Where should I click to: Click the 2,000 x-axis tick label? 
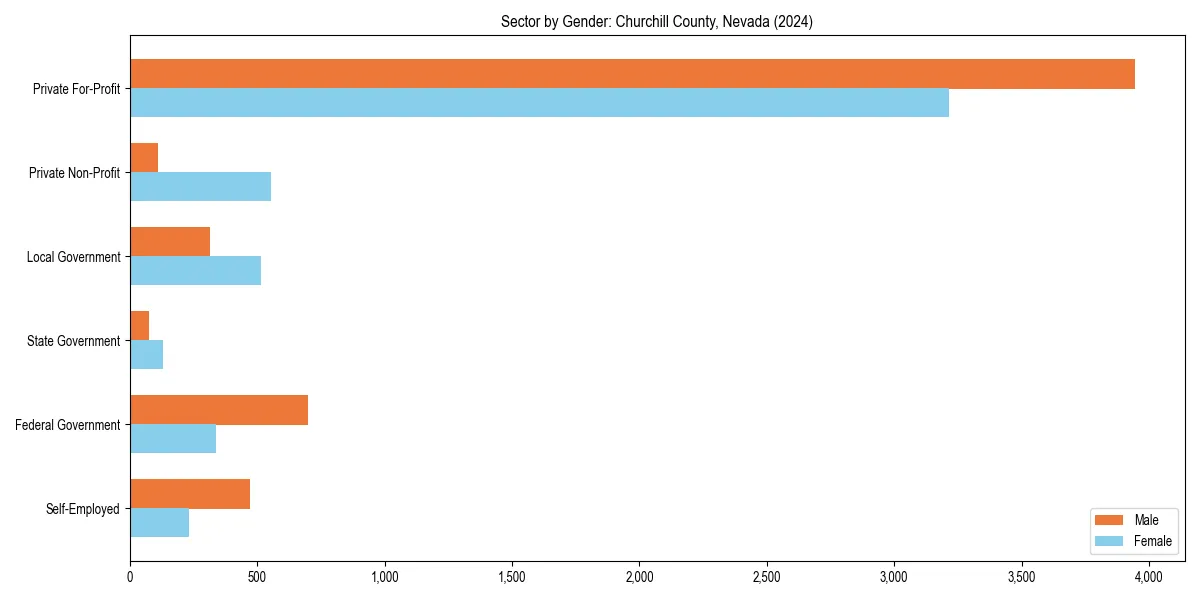tap(640, 575)
